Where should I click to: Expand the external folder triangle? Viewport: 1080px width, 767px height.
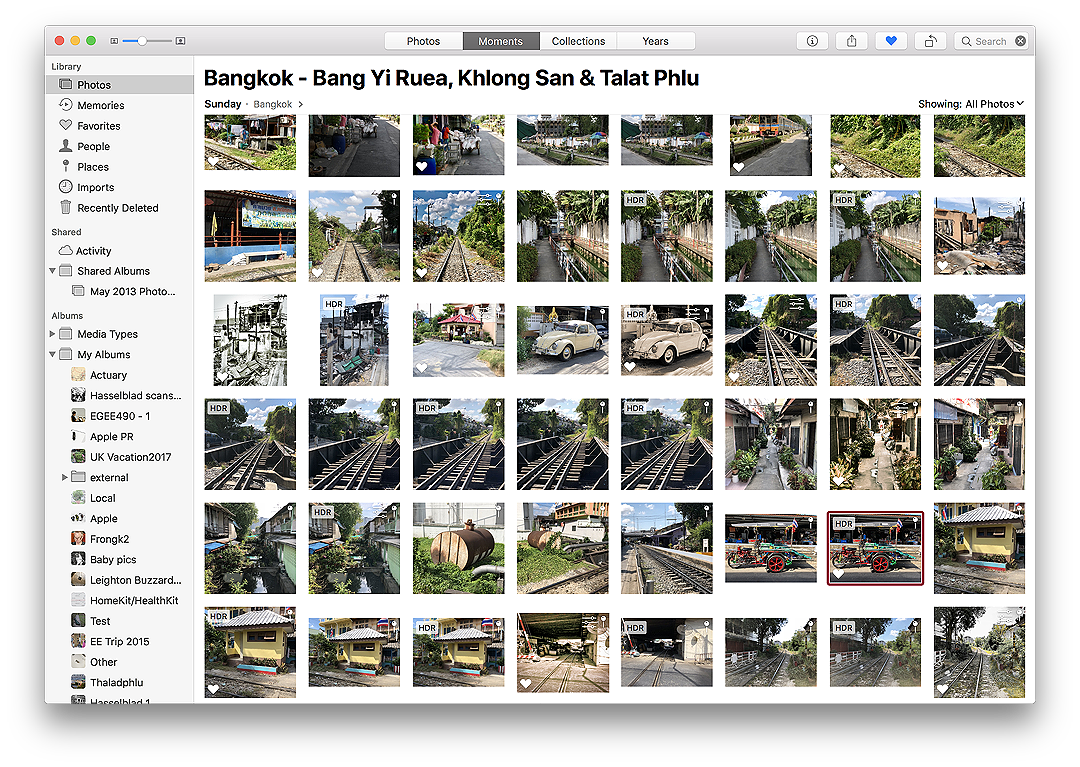pyautogui.click(x=65, y=477)
